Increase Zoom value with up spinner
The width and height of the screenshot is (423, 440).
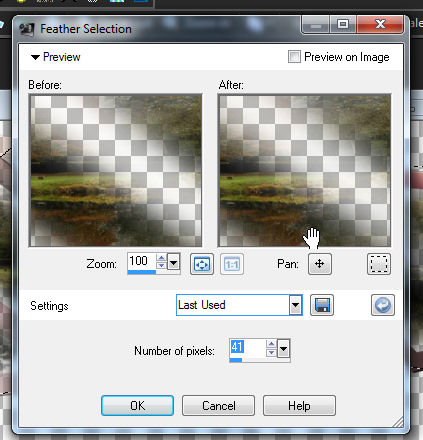[161, 258]
